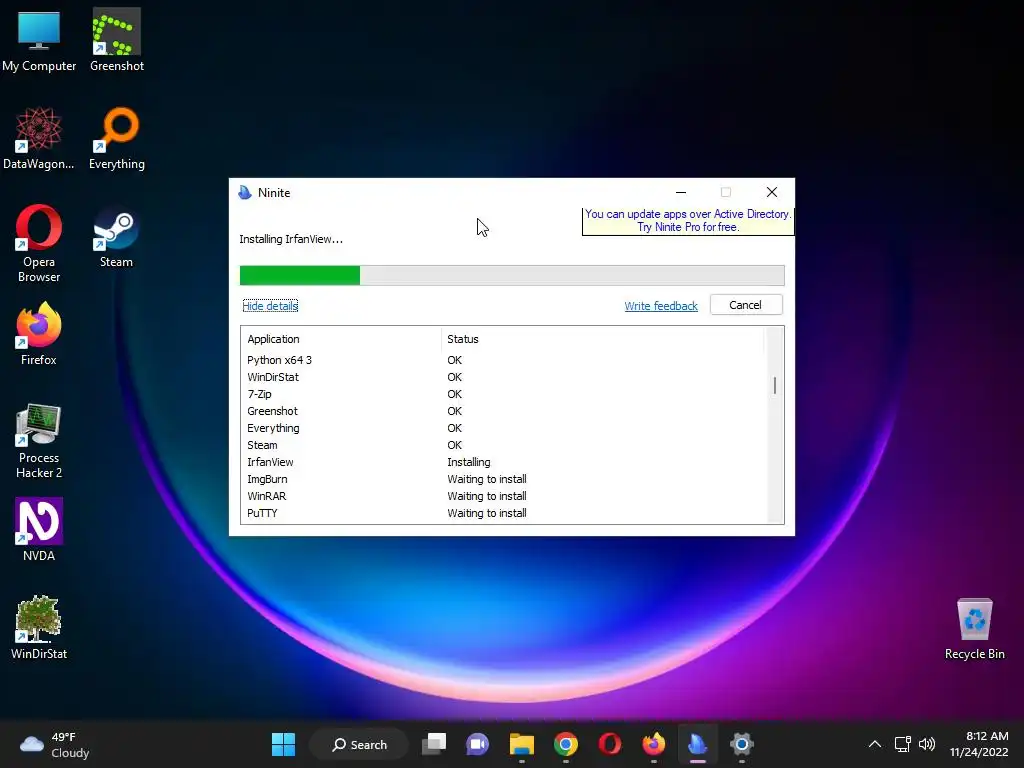Click Hide details link in Ninite
1024x768 pixels.
click(x=270, y=306)
